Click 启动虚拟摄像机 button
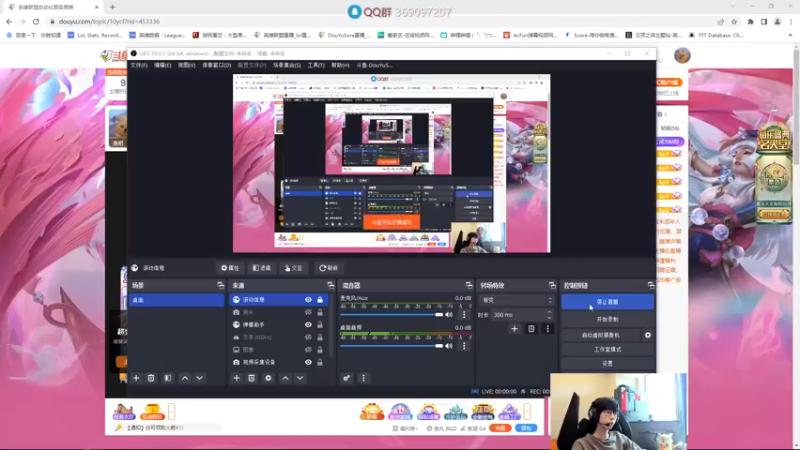This screenshot has width=800, height=450. click(601, 335)
